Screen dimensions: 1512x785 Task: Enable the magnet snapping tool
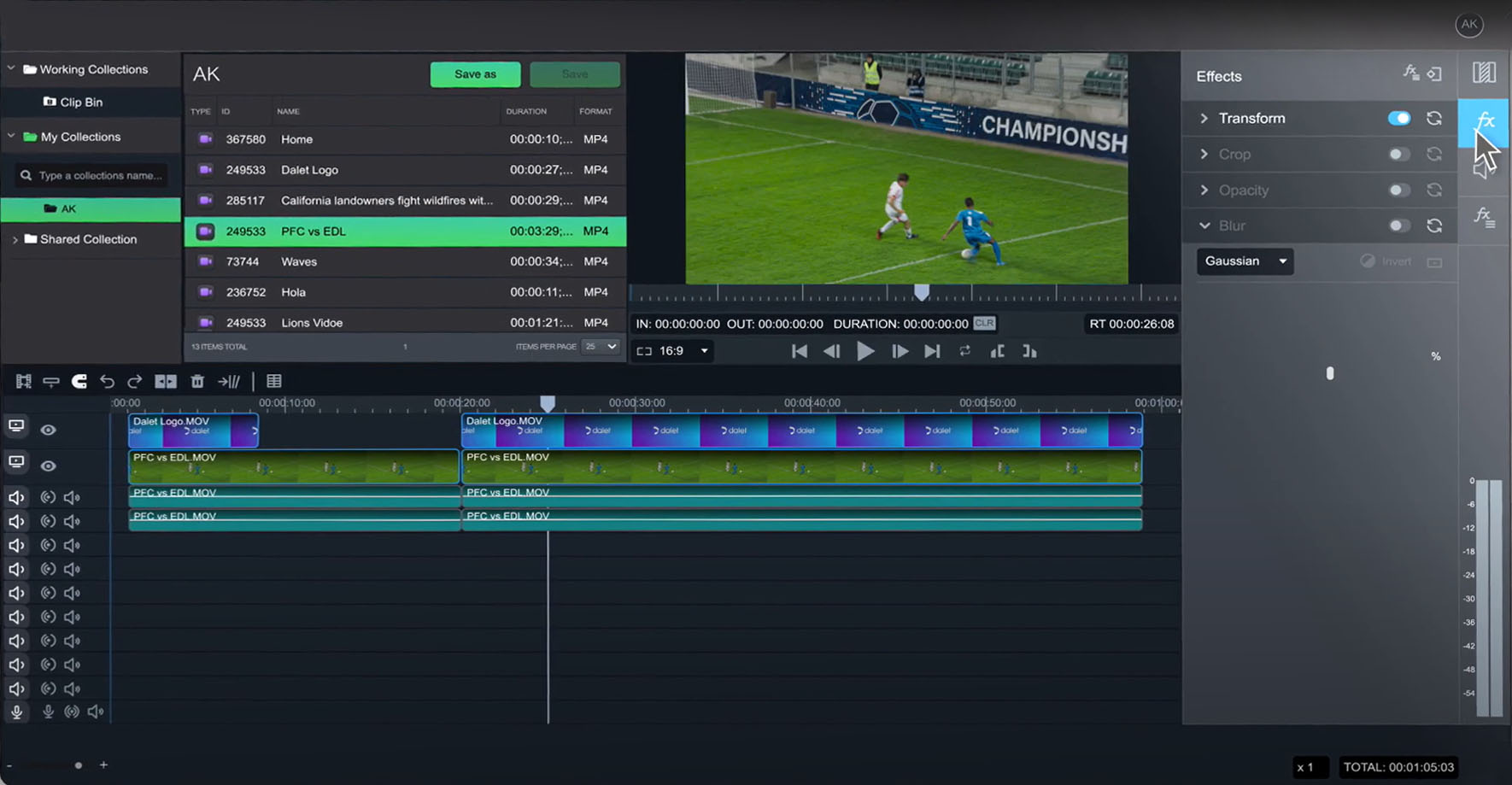(79, 382)
